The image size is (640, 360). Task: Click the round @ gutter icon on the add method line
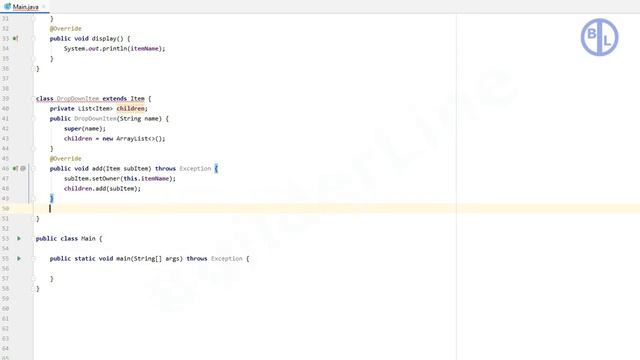tap(23, 168)
